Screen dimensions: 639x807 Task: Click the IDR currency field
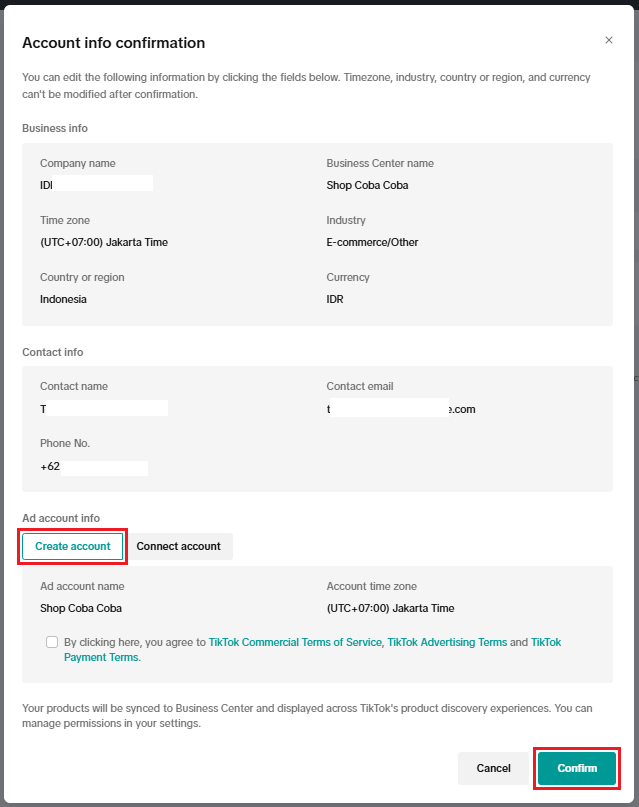click(x=335, y=299)
